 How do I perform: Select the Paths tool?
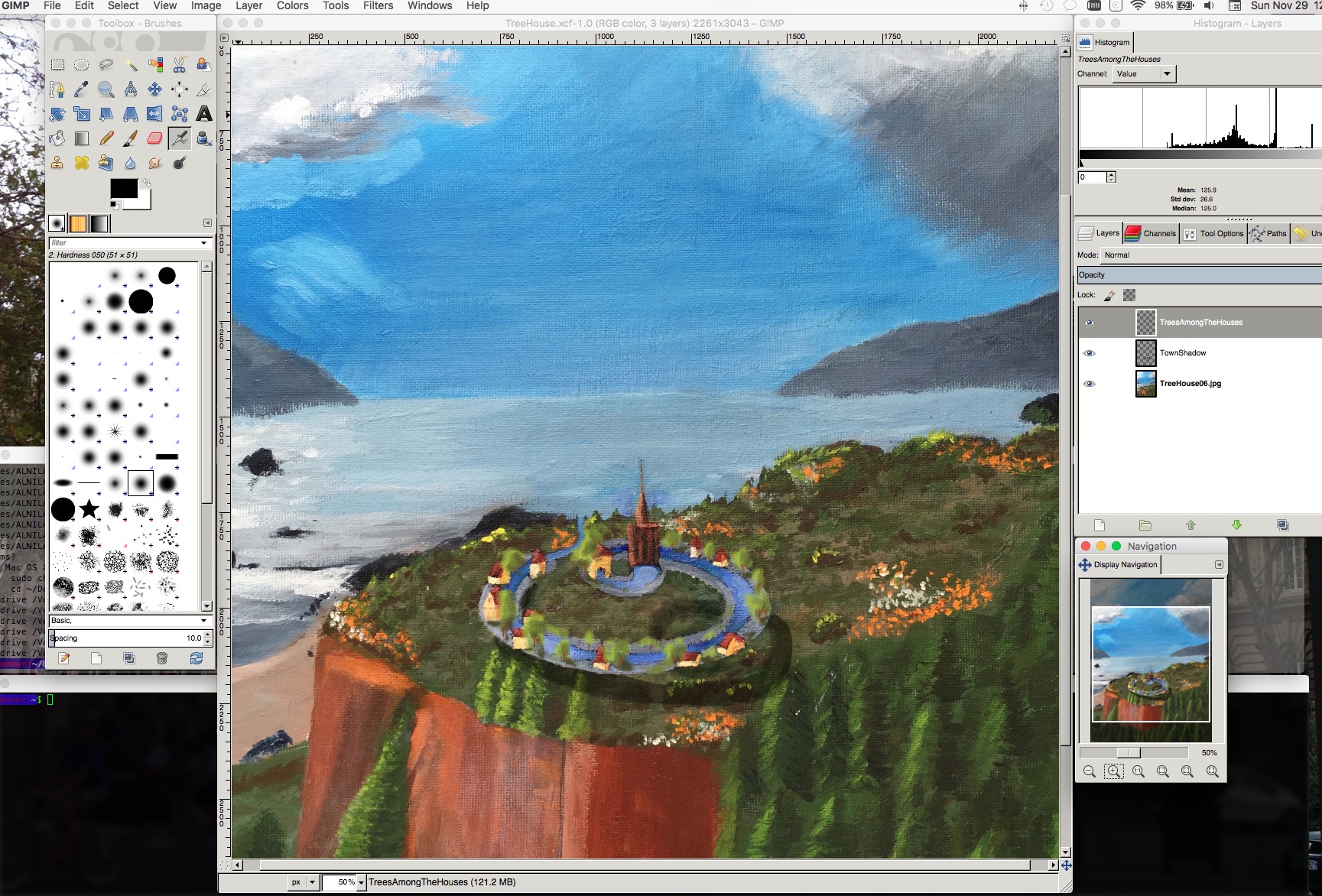click(57, 89)
